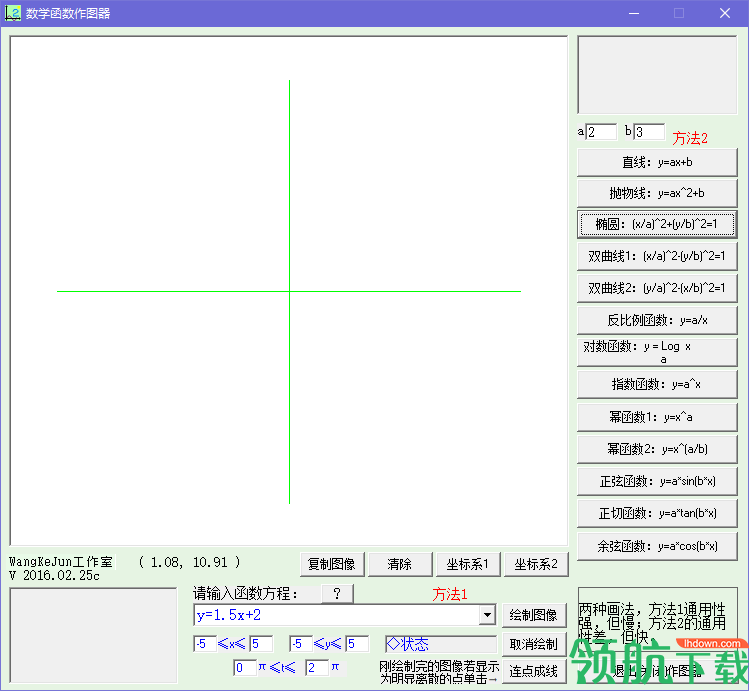
Task: Click the t upper bound field 2
Action: coord(317,668)
